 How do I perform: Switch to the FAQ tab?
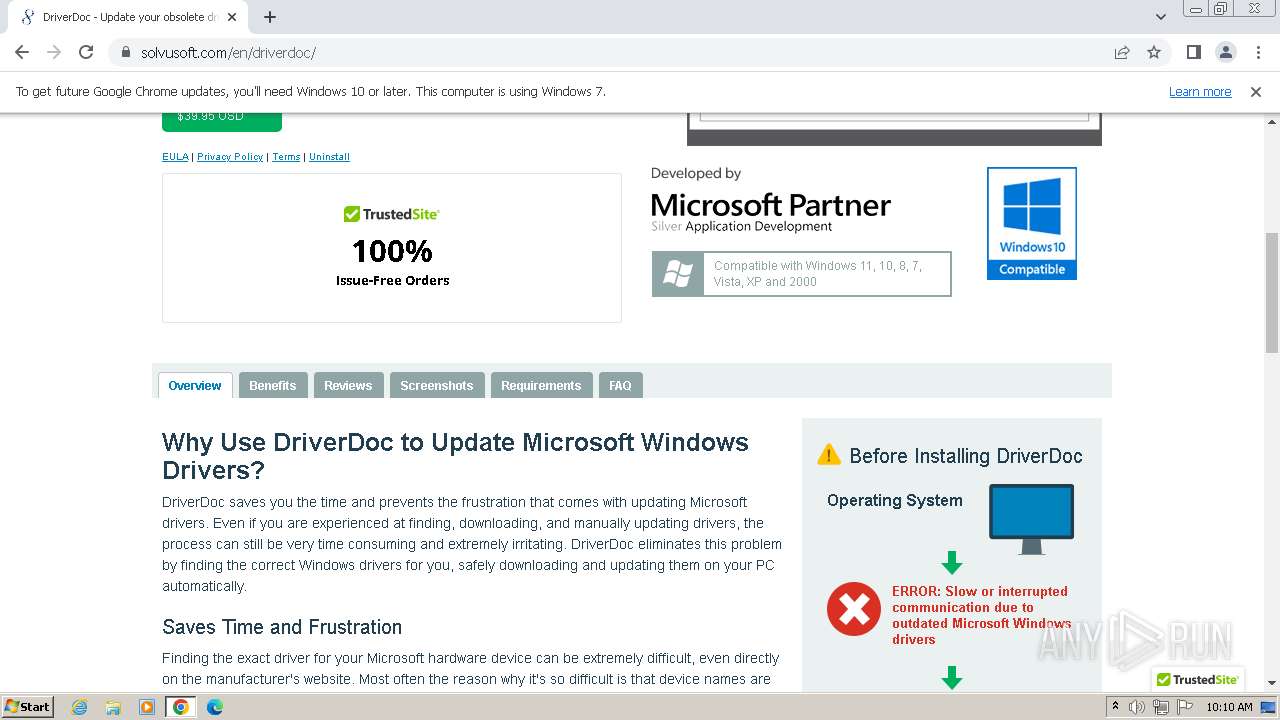(x=620, y=385)
